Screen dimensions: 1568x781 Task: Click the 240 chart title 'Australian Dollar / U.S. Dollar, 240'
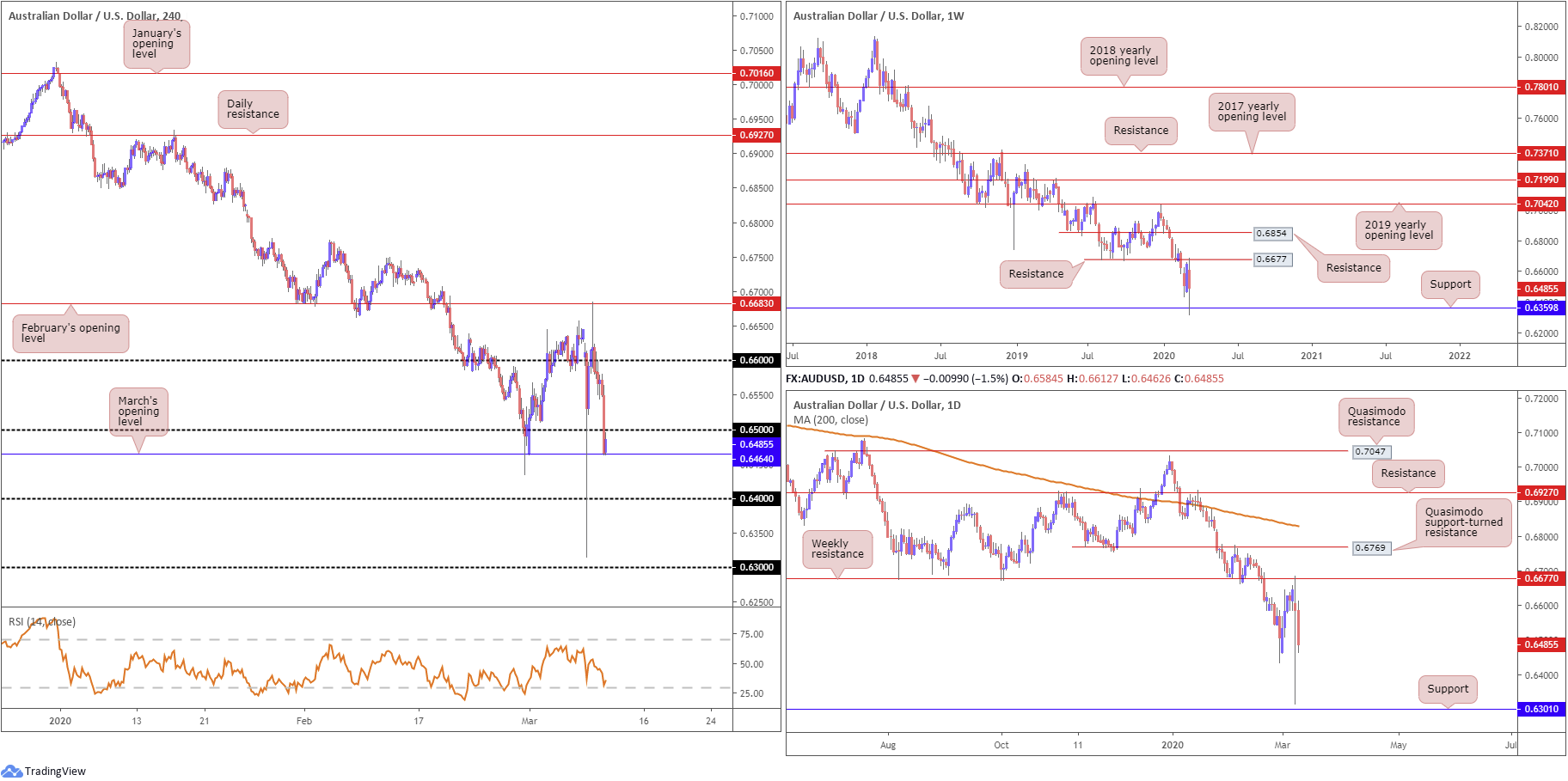[95, 15]
